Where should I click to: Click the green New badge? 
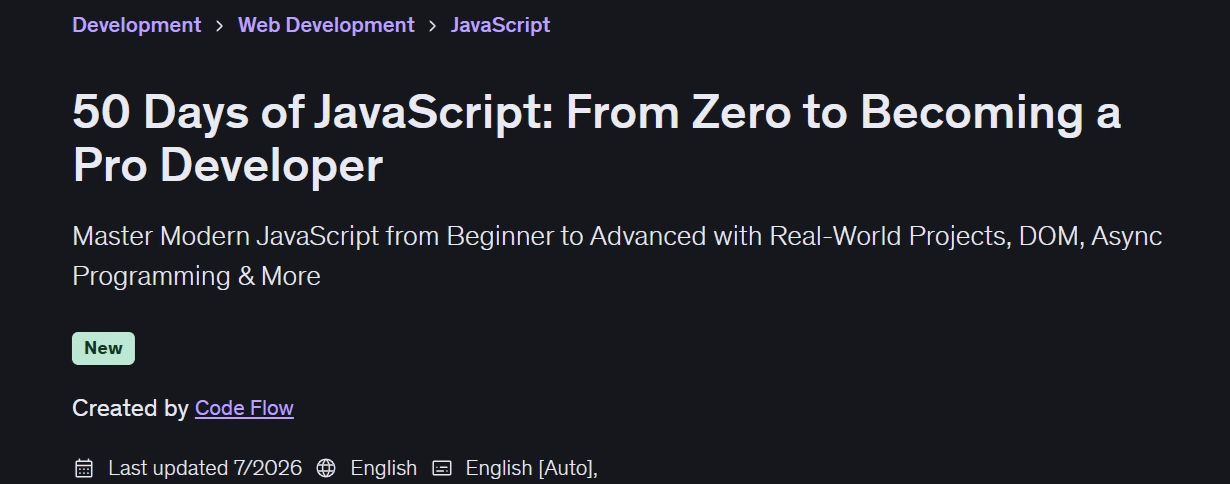(103, 348)
